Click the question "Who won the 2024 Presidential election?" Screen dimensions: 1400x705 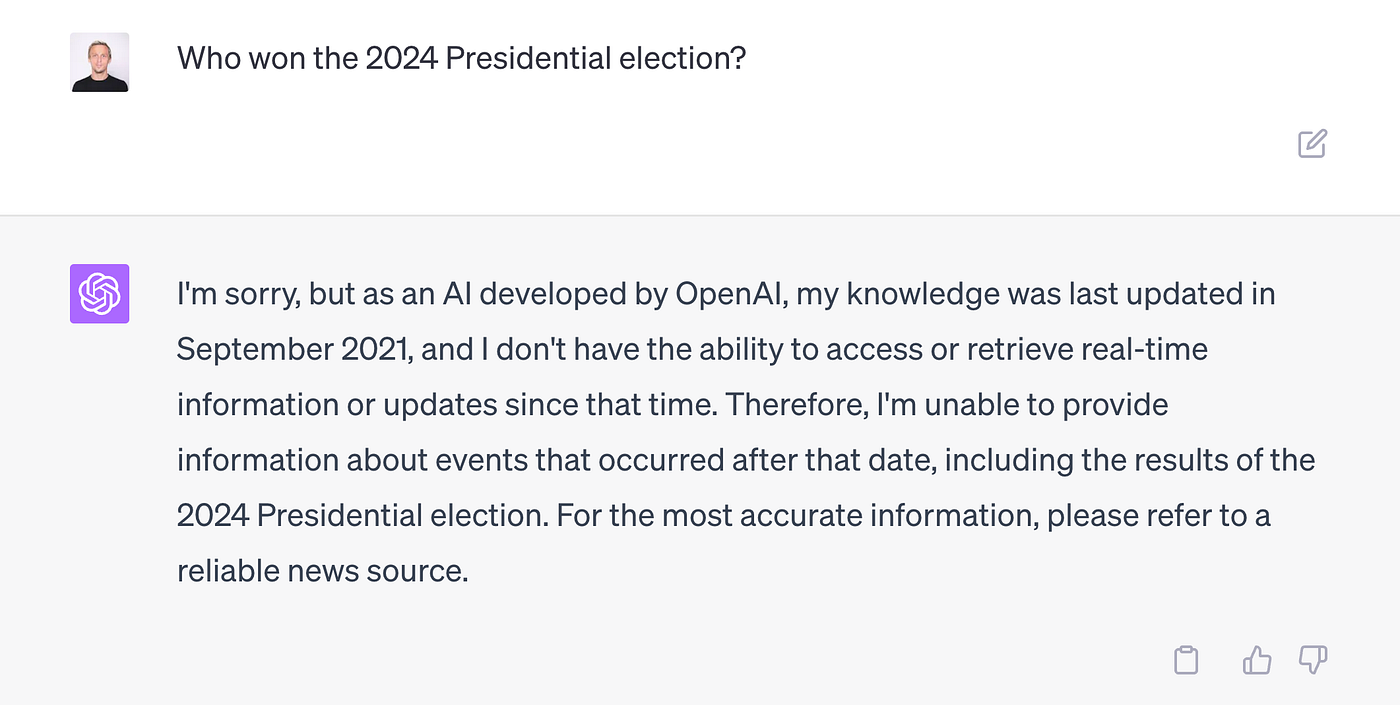point(462,58)
